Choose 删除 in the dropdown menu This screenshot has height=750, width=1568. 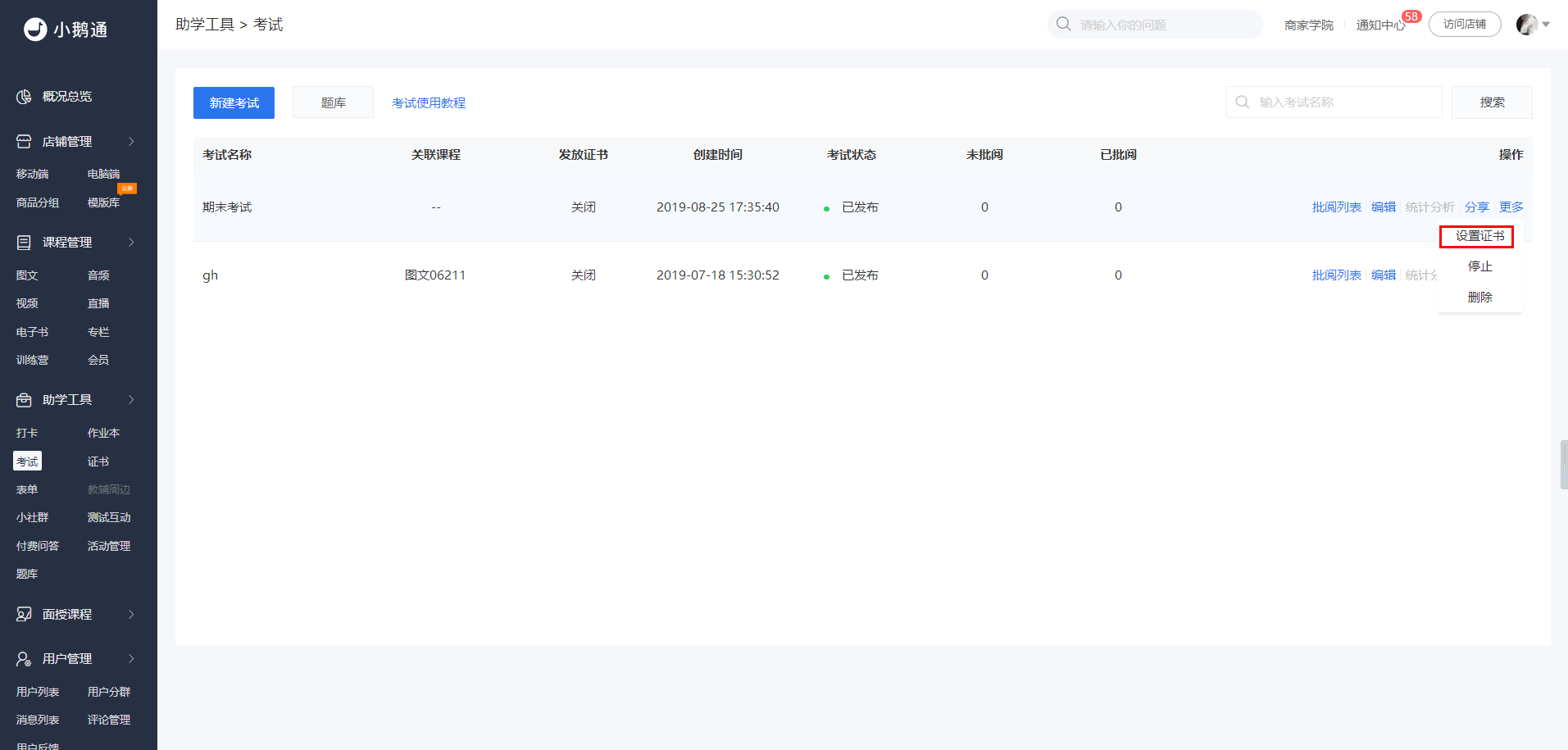click(x=1479, y=297)
